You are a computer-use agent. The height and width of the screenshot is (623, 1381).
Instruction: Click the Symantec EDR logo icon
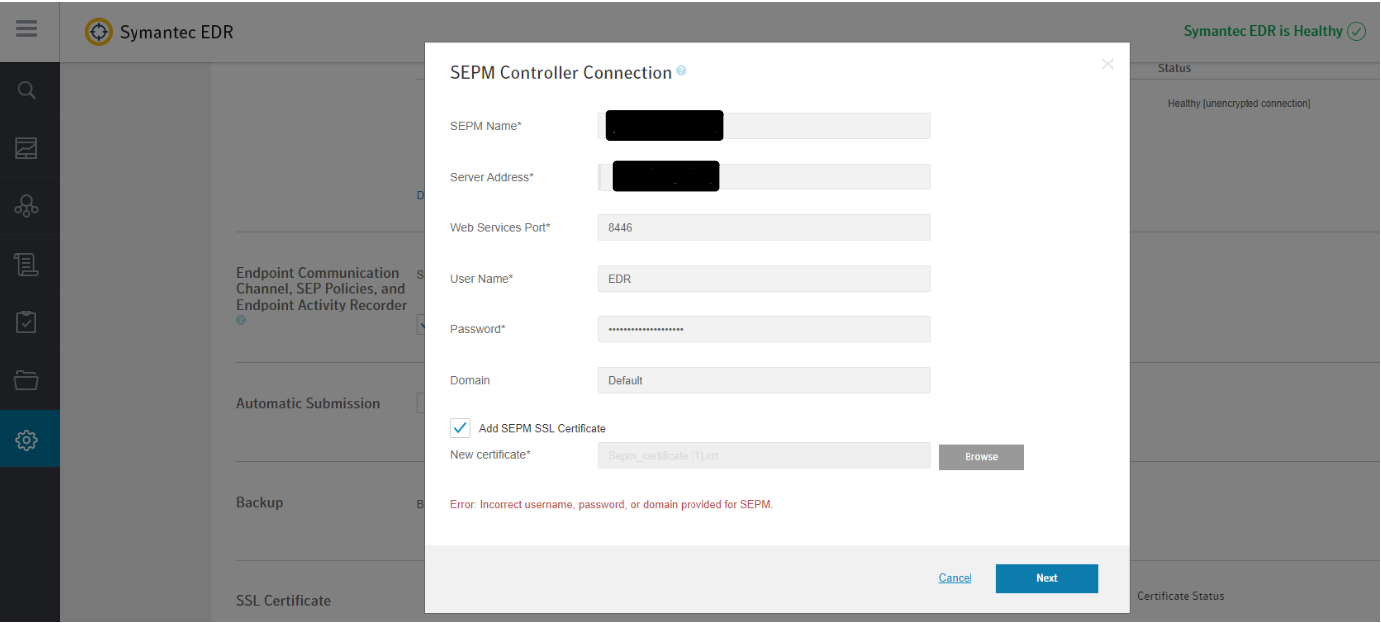99,31
